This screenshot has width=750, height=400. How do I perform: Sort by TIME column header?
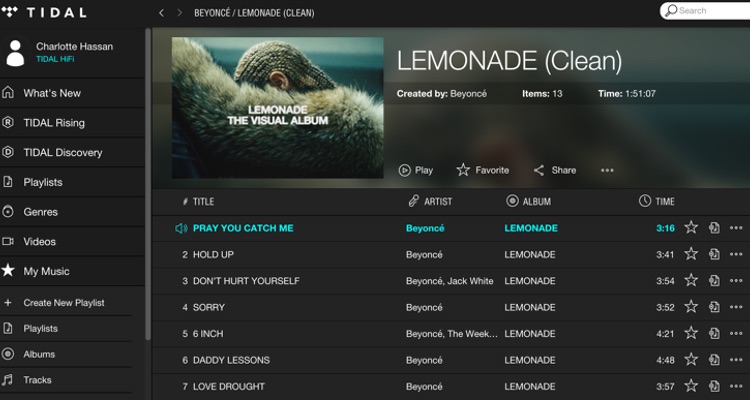(x=657, y=202)
